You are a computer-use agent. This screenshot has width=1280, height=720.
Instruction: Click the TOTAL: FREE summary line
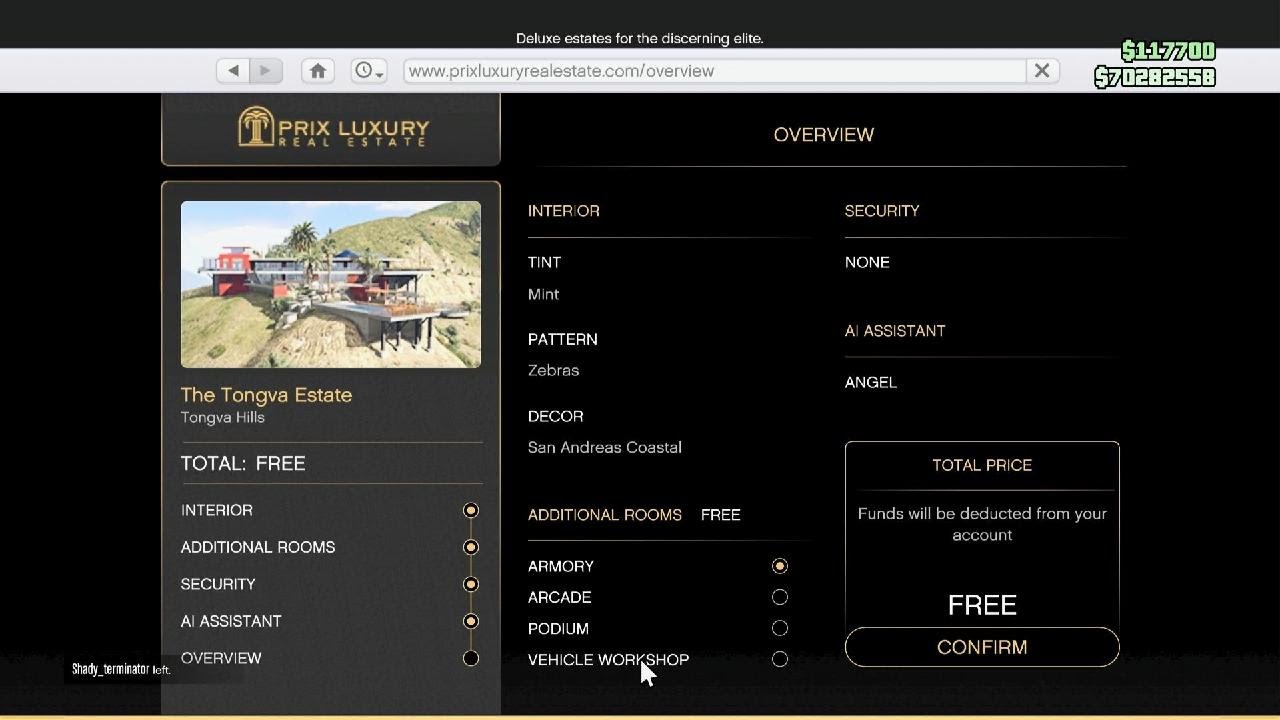click(x=243, y=463)
